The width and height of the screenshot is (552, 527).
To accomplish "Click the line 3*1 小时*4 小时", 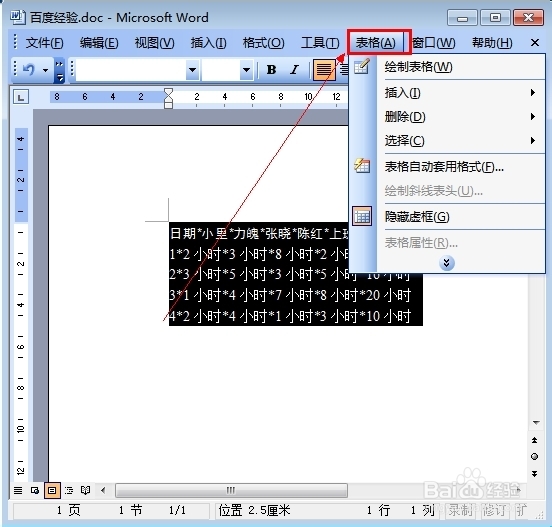I will click(x=290, y=295).
